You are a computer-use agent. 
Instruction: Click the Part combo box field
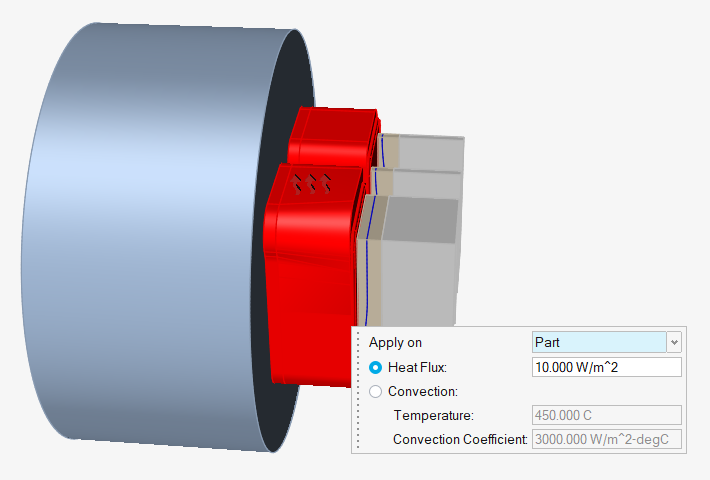(x=598, y=342)
